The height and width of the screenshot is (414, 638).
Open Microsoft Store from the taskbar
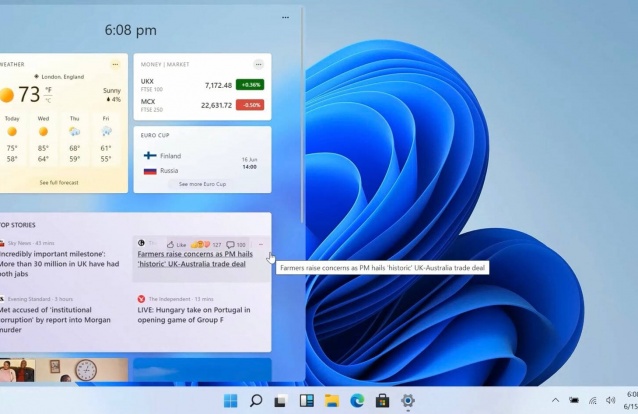pyautogui.click(x=381, y=401)
